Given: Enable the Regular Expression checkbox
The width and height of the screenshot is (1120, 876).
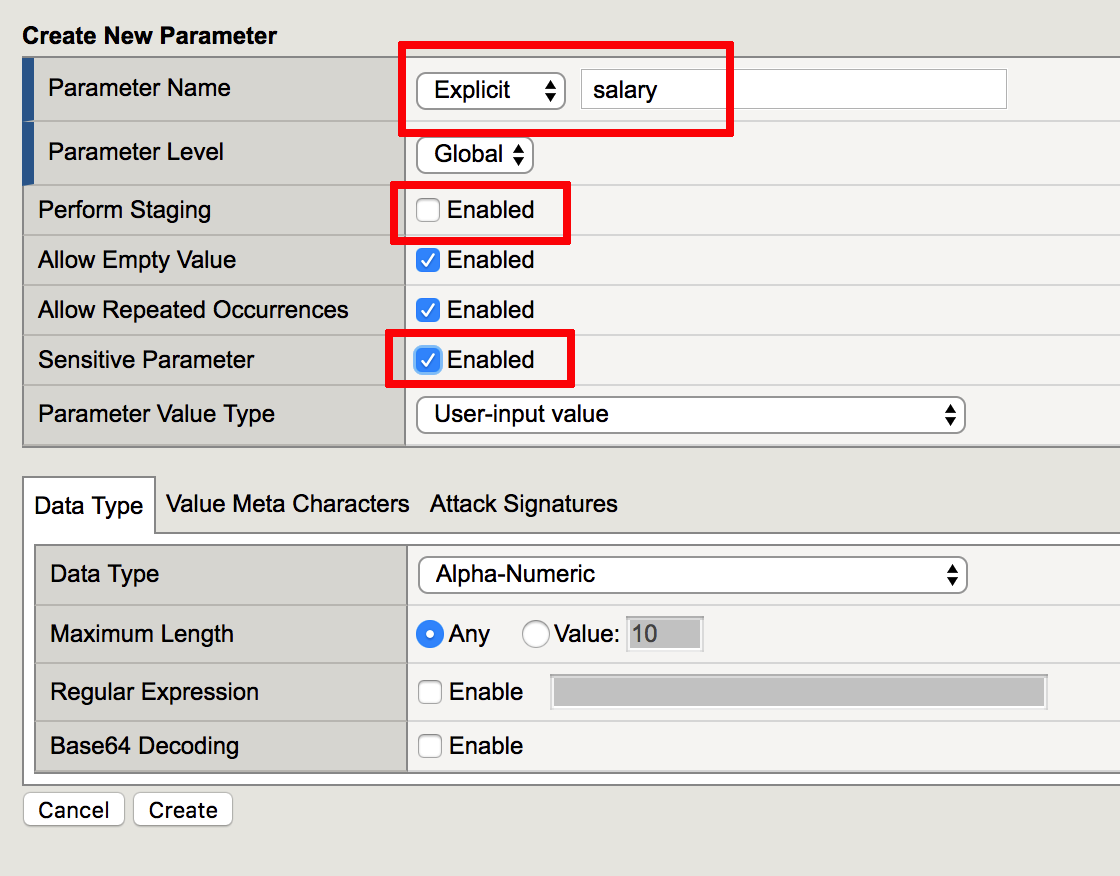Looking at the screenshot, I should pos(430,692).
